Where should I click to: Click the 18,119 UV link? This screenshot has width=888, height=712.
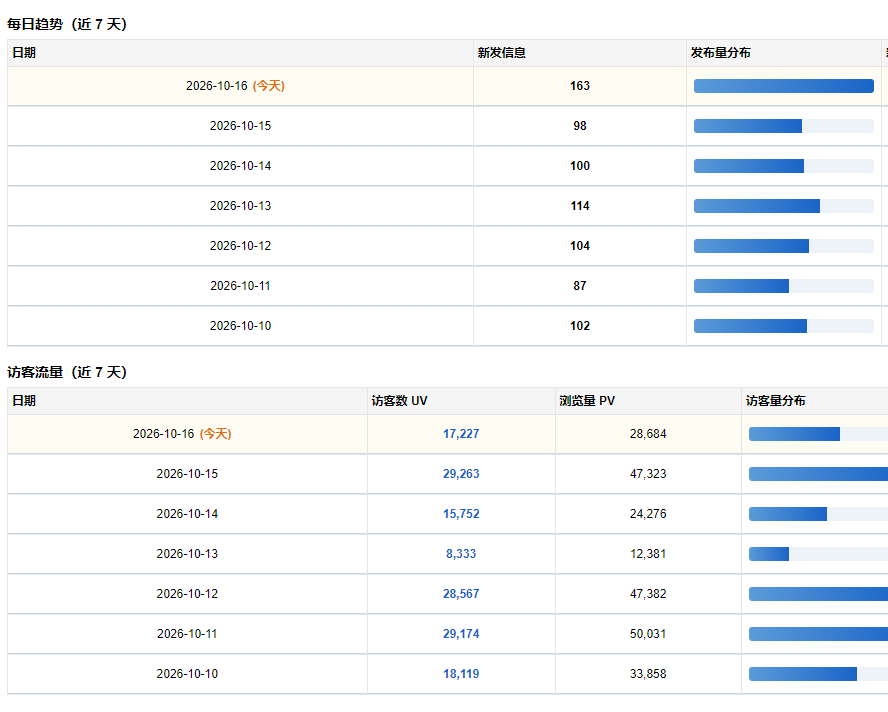coord(461,673)
